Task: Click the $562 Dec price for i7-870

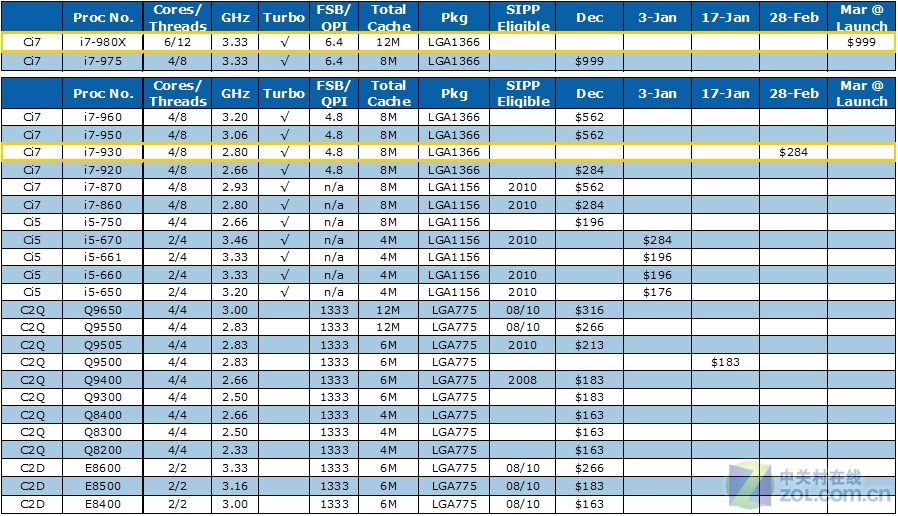Action: 589,187
